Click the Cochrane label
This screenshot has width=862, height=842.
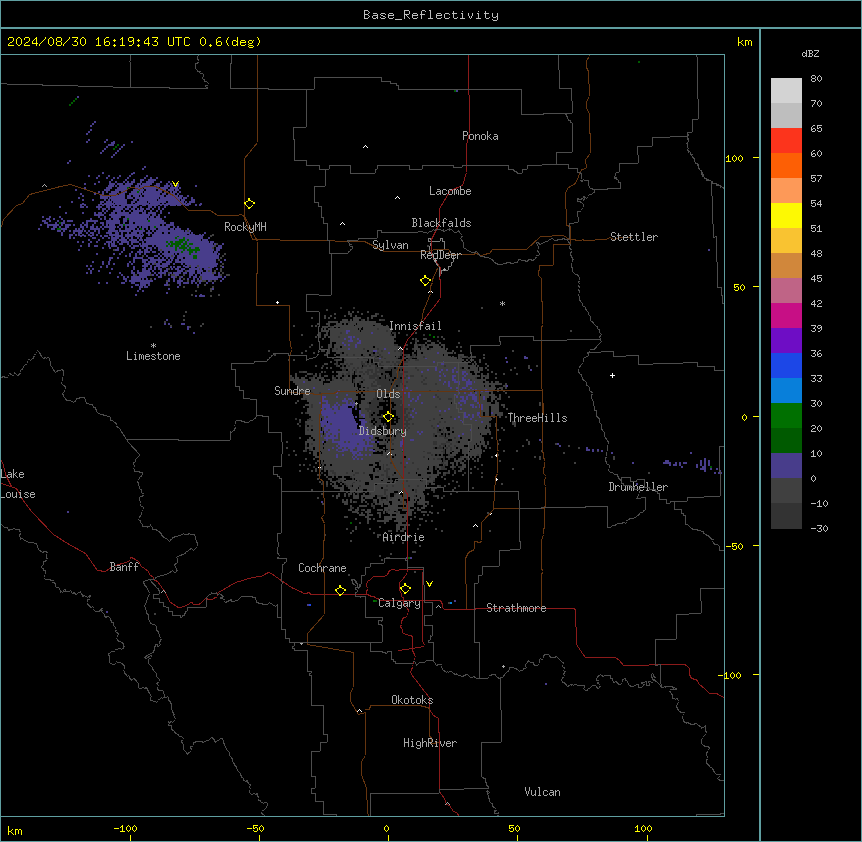tap(322, 568)
